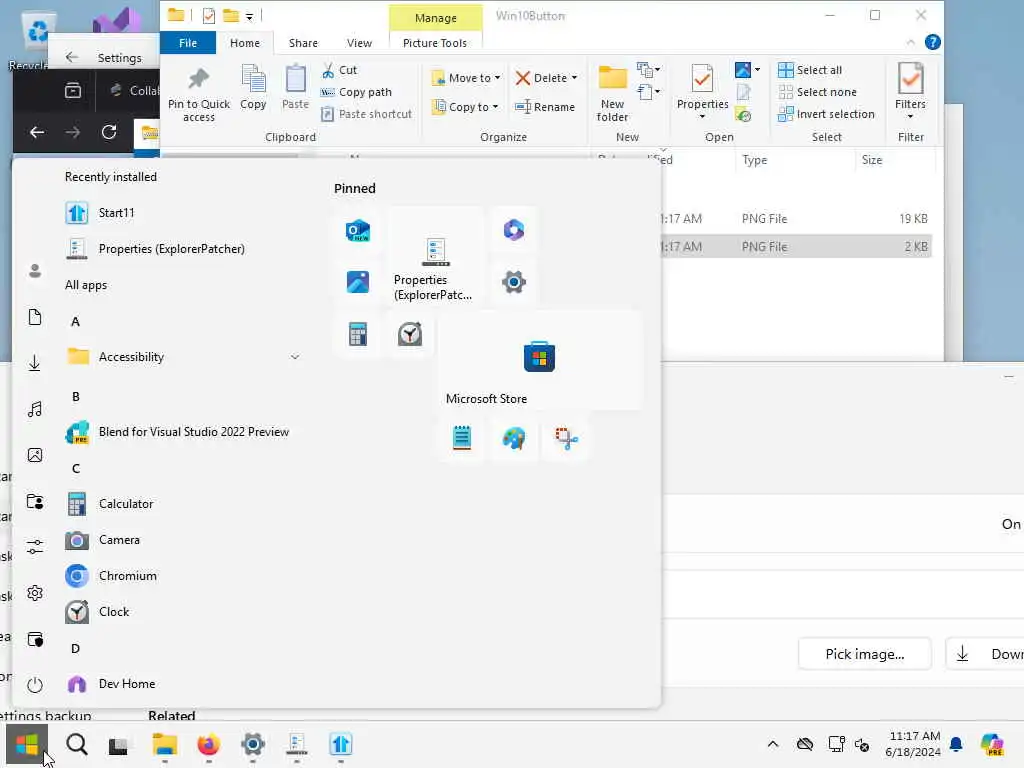Open the Delete dropdown arrow
Screen dimensions: 1024x768
(574, 78)
